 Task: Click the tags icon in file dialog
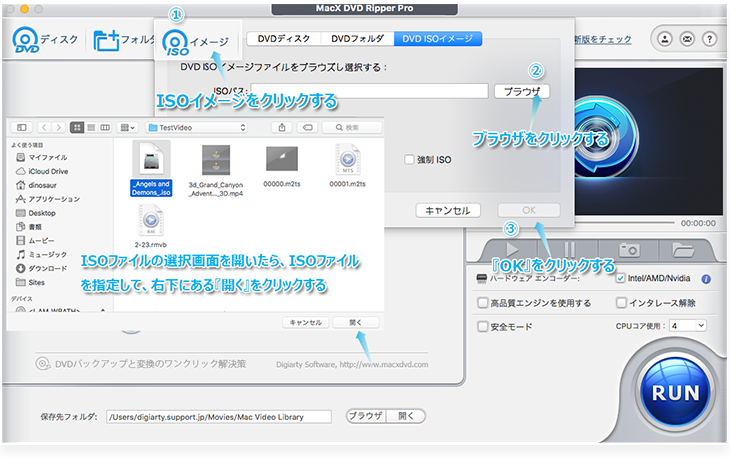coord(308,127)
